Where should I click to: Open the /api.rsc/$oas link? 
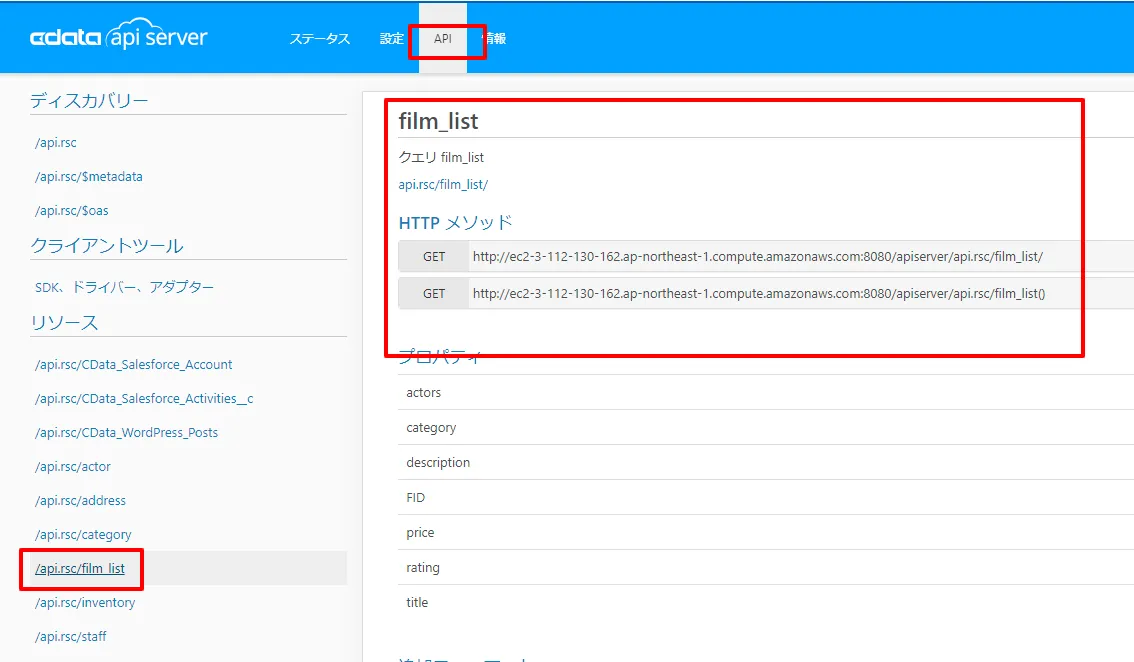pyautogui.click(x=72, y=211)
